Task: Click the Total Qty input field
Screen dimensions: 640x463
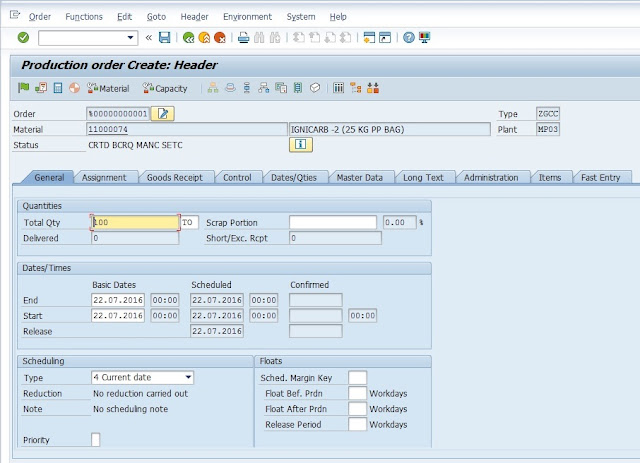Action: click(135, 223)
